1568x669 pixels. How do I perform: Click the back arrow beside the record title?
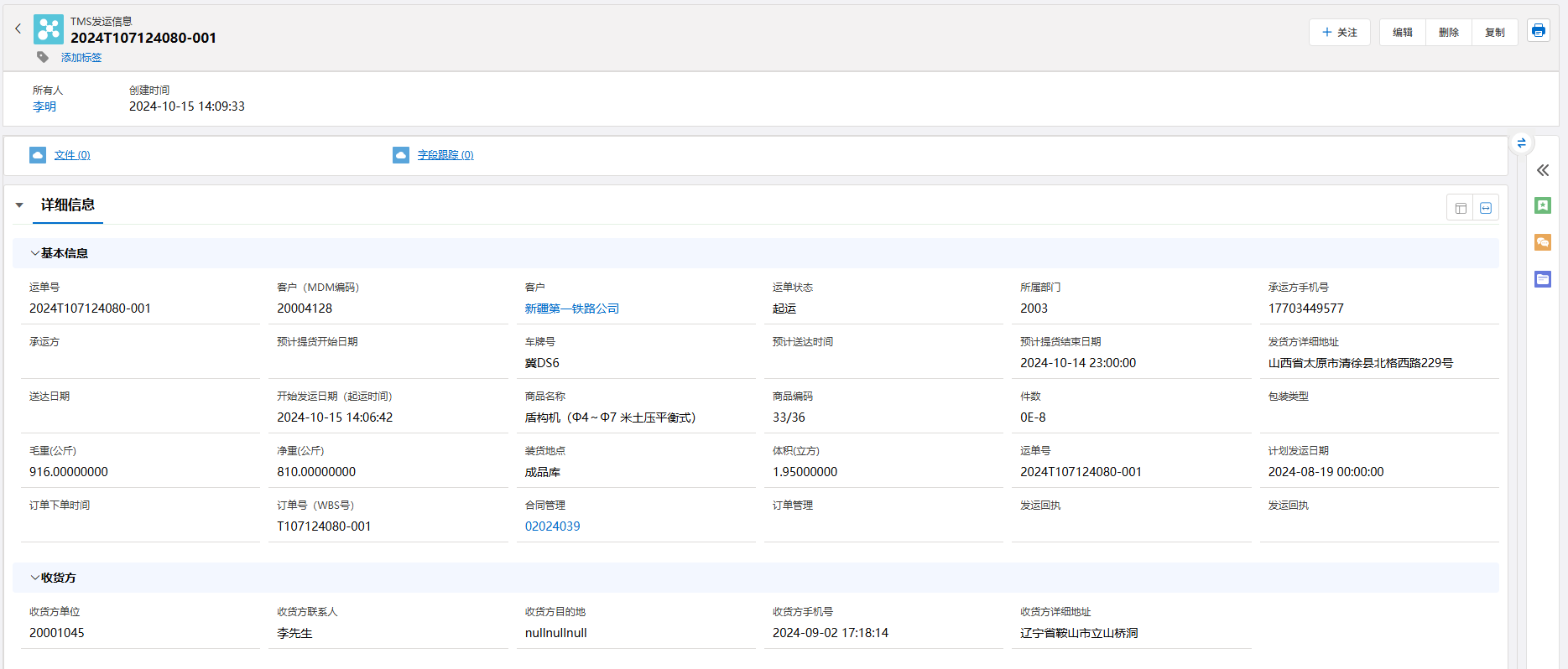coord(18,29)
